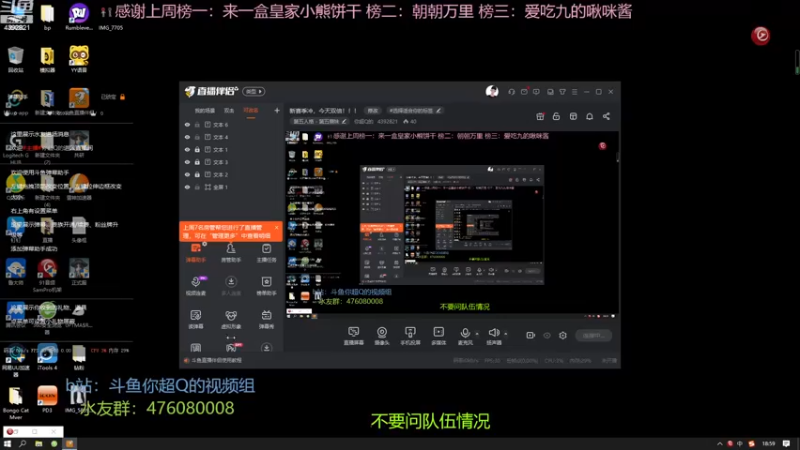800x450 pixels.
Task: Open stream settings gear
Action: (x=563, y=335)
